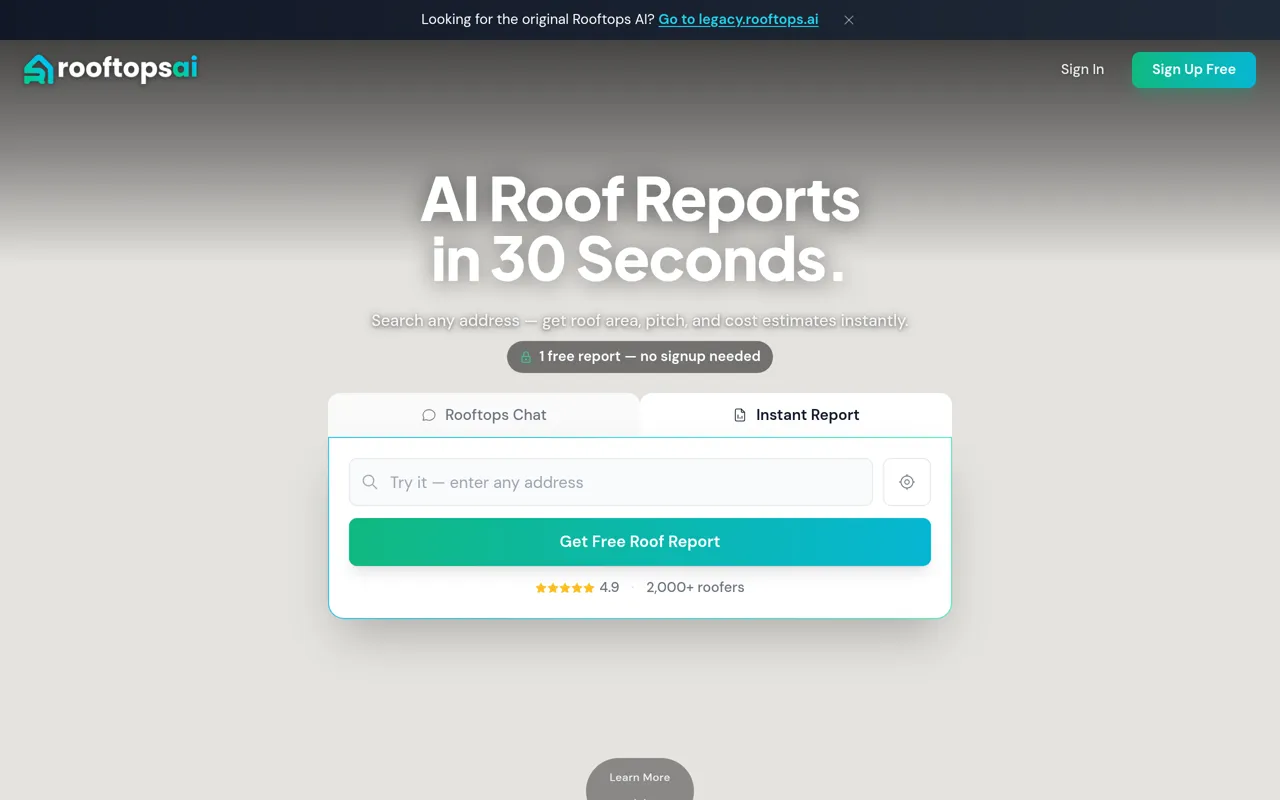Select the Instant Report tab
This screenshot has width=1280, height=800.
pos(796,415)
